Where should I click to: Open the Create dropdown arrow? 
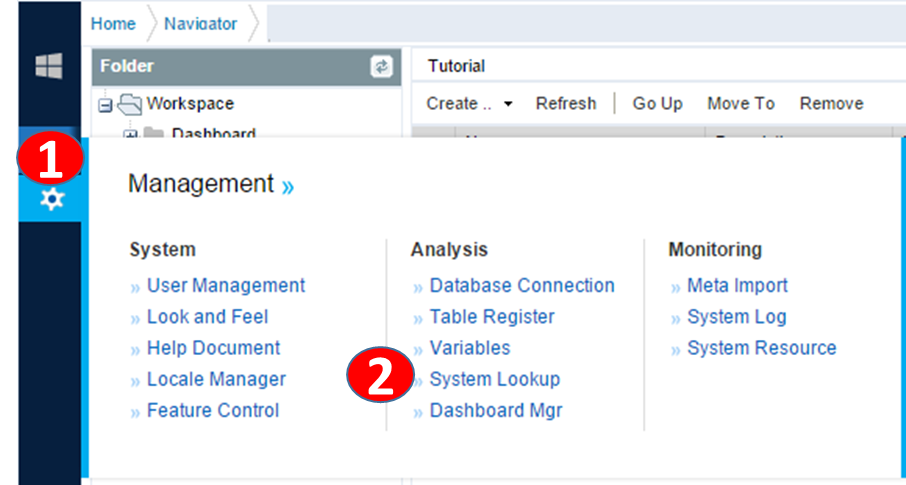pyautogui.click(x=508, y=104)
